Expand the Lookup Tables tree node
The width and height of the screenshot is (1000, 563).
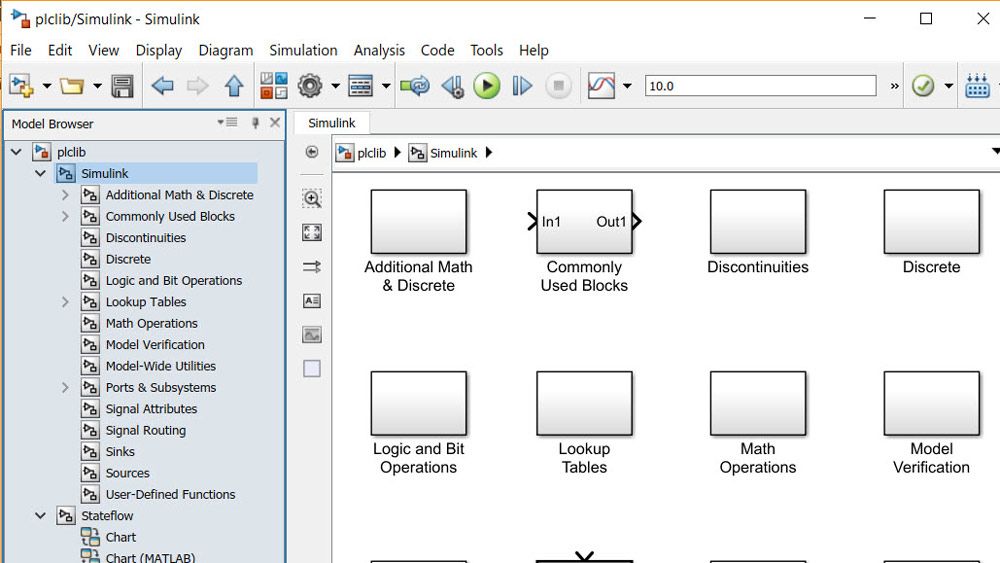(x=65, y=302)
